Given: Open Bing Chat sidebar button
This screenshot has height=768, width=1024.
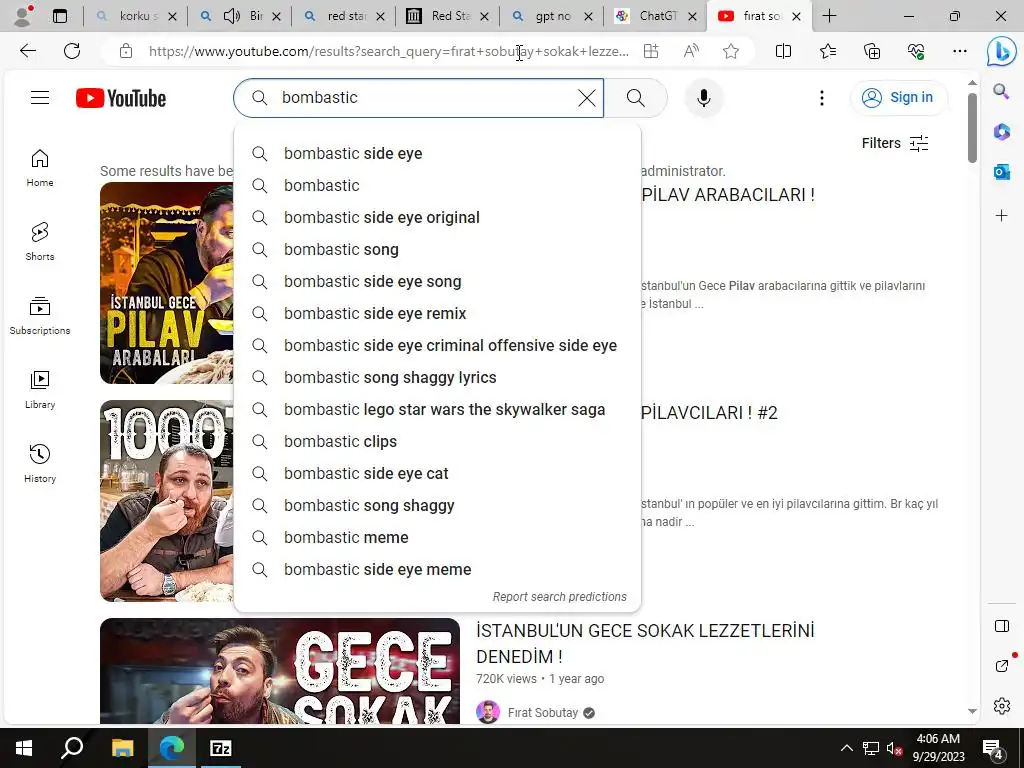Looking at the screenshot, I should click(1001, 52).
